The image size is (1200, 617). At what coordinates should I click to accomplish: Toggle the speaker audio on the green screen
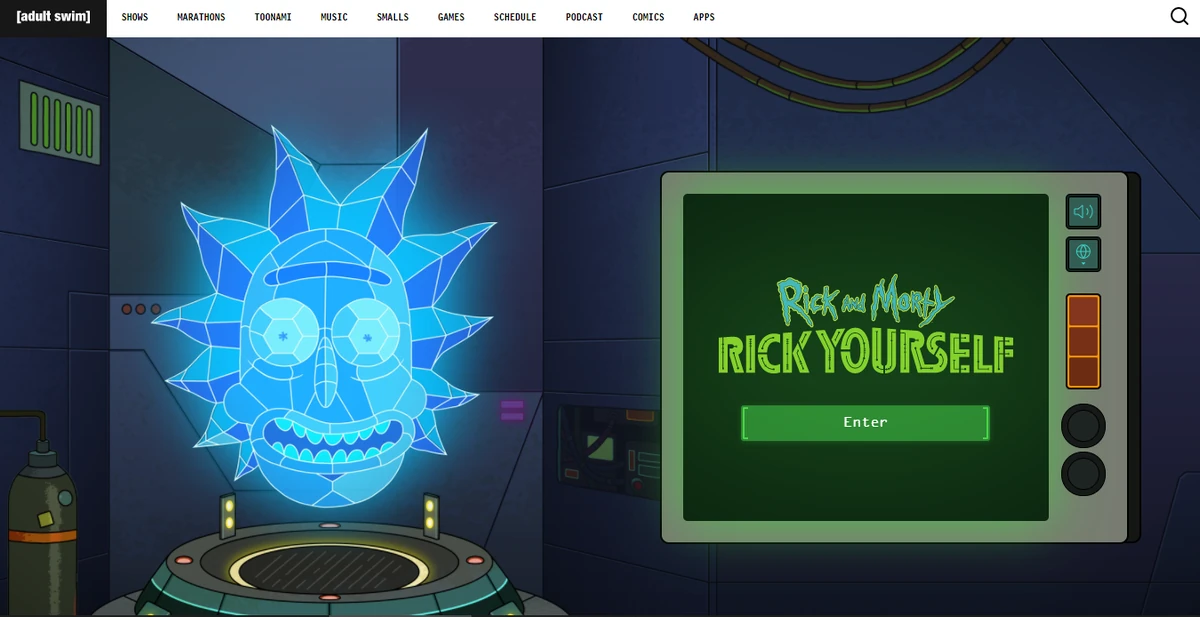tap(1083, 212)
